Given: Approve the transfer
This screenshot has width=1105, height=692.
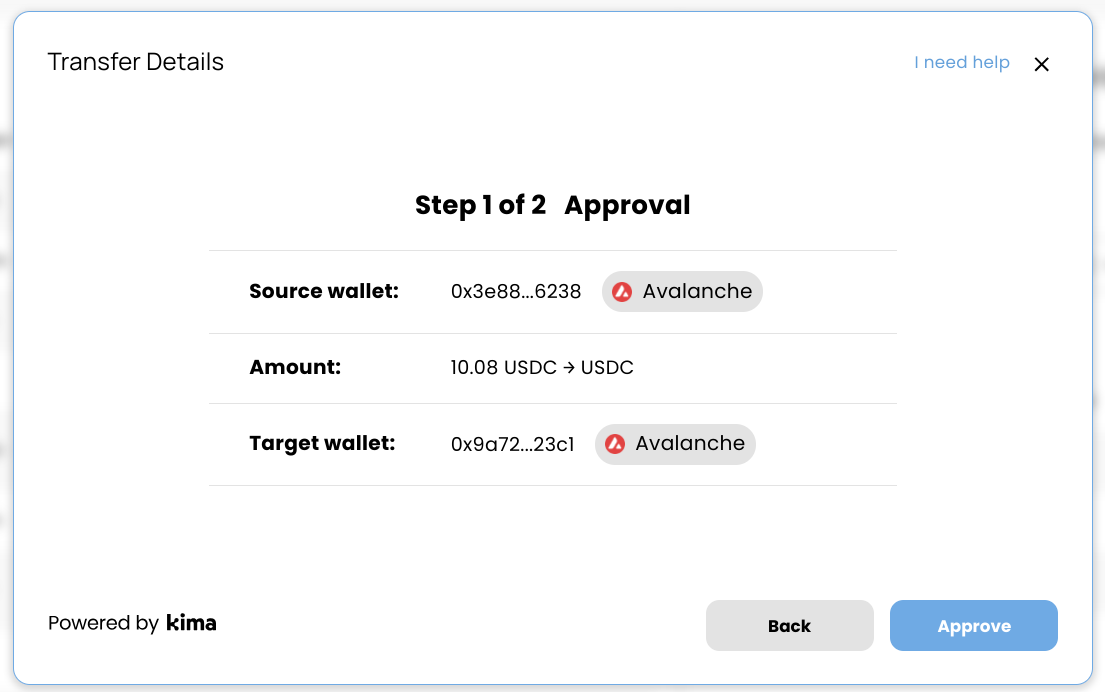Looking at the screenshot, I should click(973, 626).
